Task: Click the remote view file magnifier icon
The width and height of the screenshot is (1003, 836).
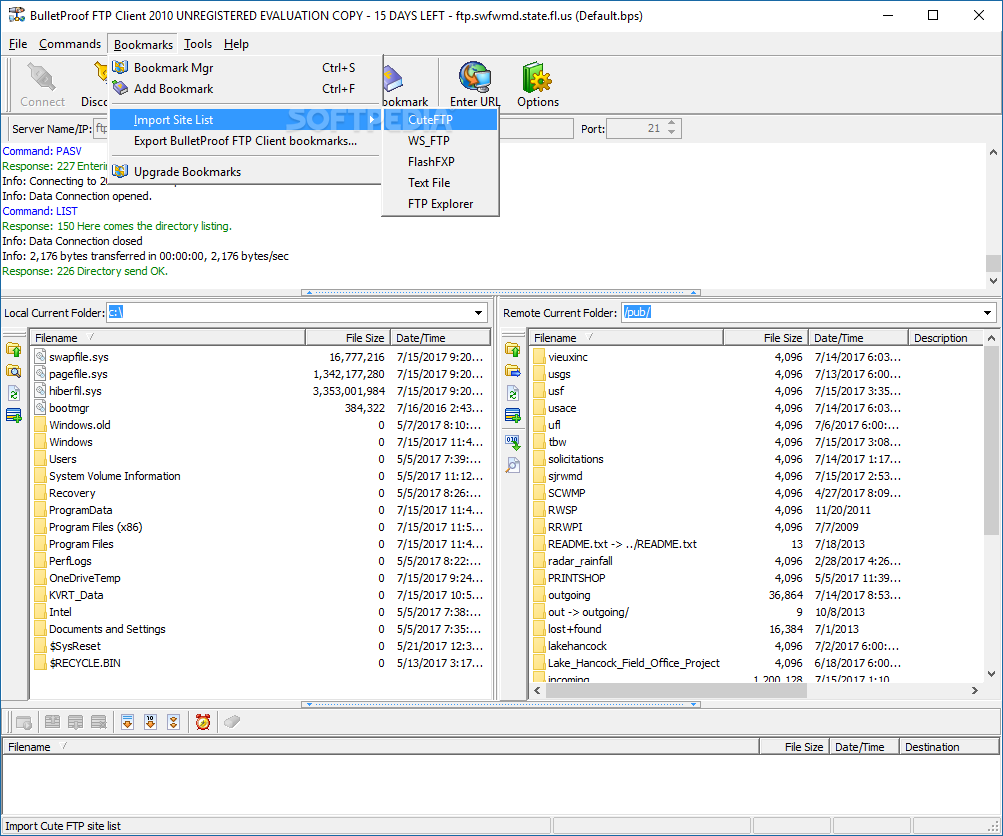Action: [512, 465]
